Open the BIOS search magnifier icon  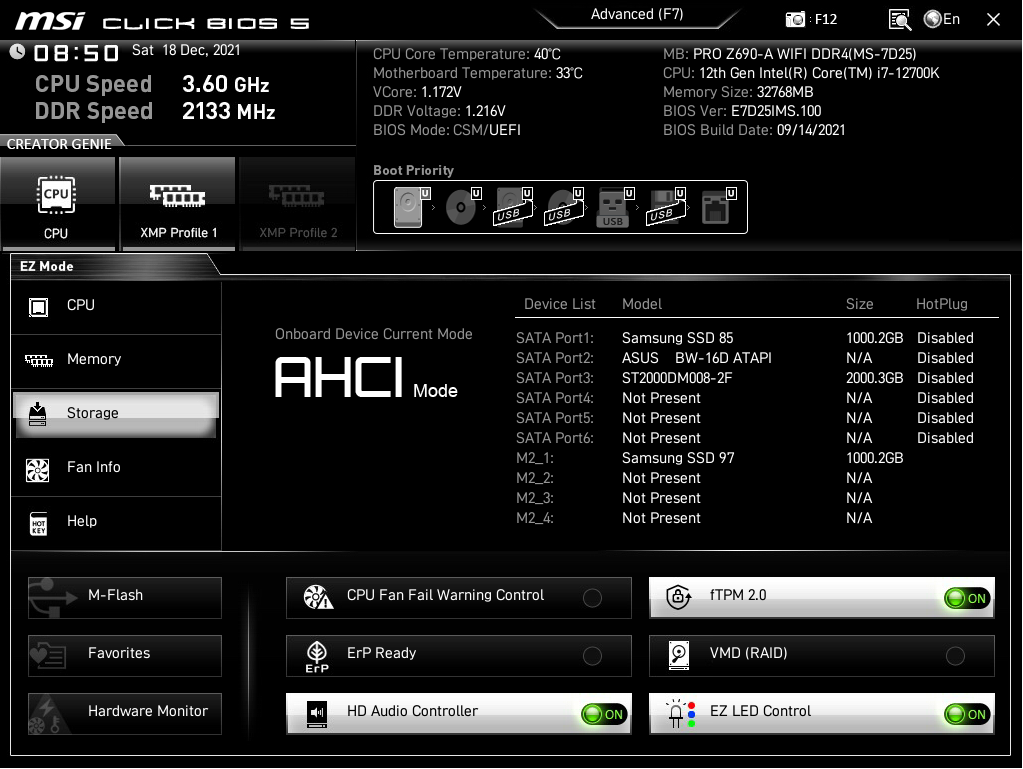900,20
